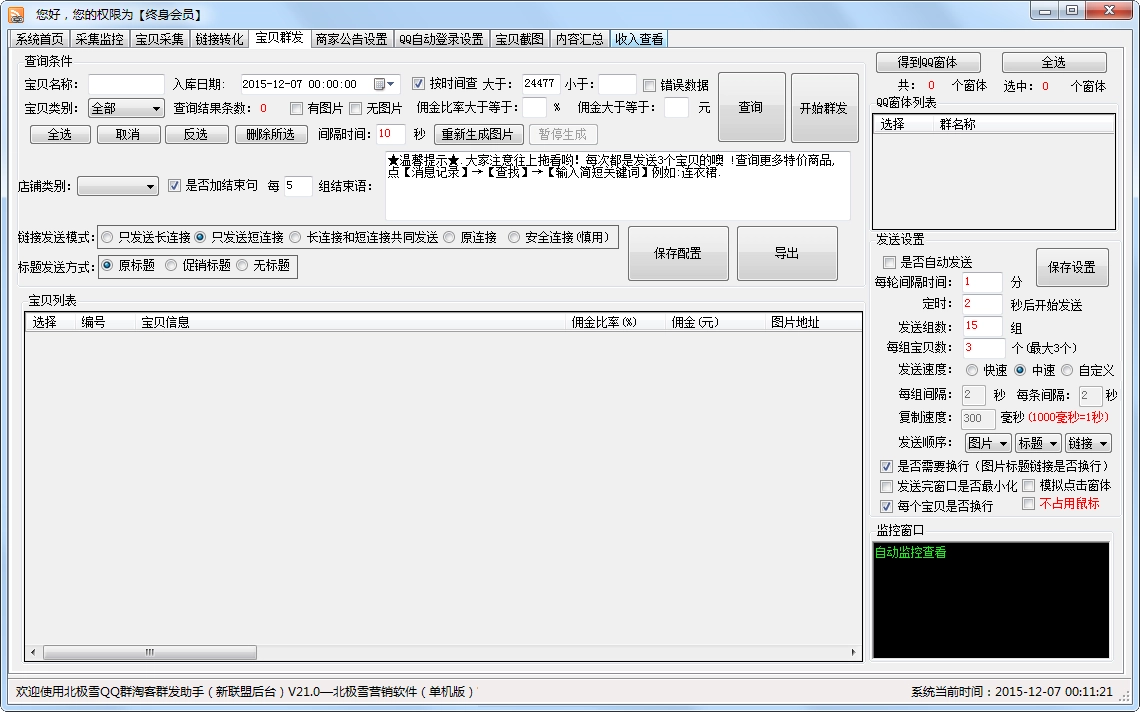Click the application icon in title bar
Viewport: 1140px width, 712px height.
14,12
